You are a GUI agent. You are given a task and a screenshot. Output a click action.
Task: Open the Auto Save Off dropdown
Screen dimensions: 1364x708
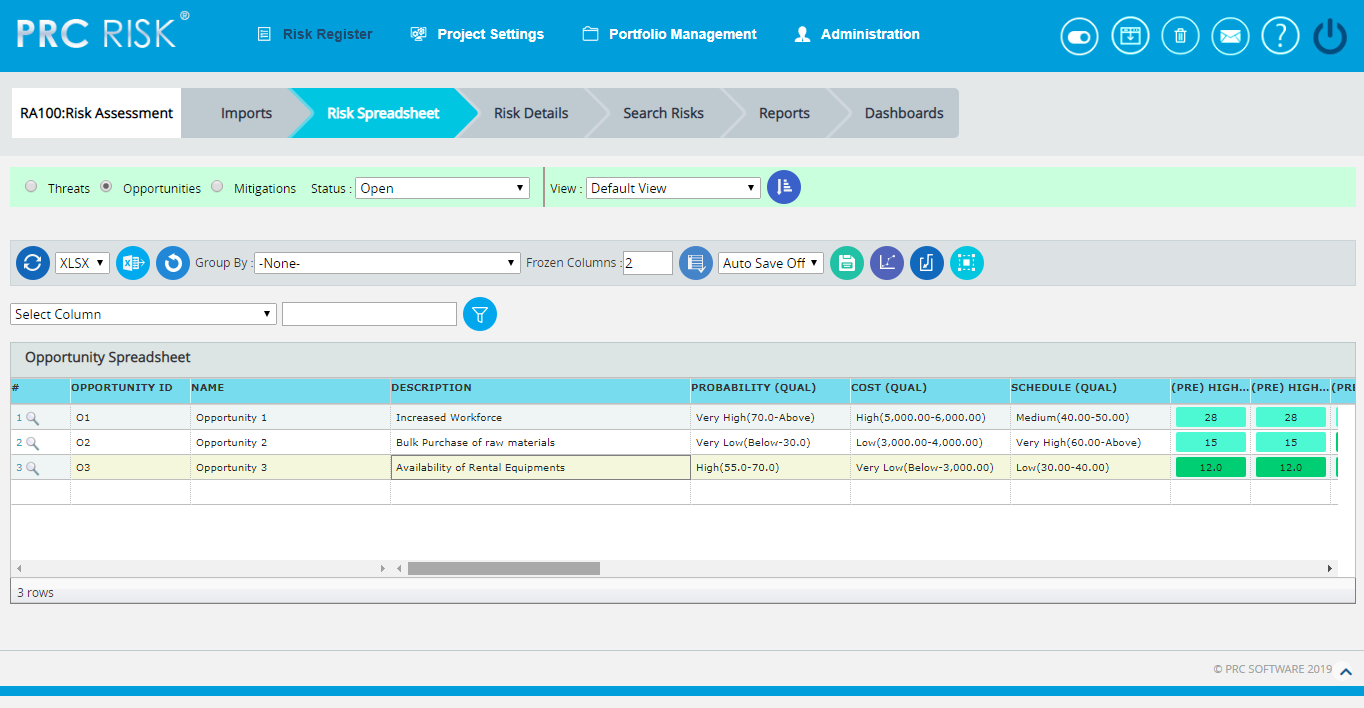(x=771, y=263)
